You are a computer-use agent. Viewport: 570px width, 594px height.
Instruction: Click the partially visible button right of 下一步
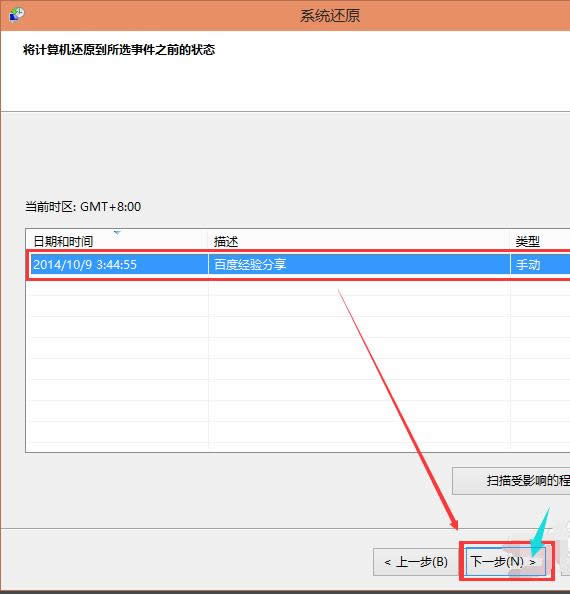(x=566, y=562)
